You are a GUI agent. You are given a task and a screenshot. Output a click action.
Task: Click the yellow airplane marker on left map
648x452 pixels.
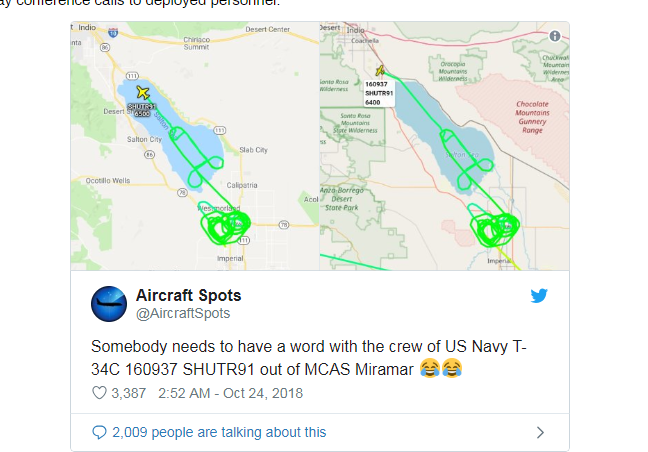pos(142,93)
